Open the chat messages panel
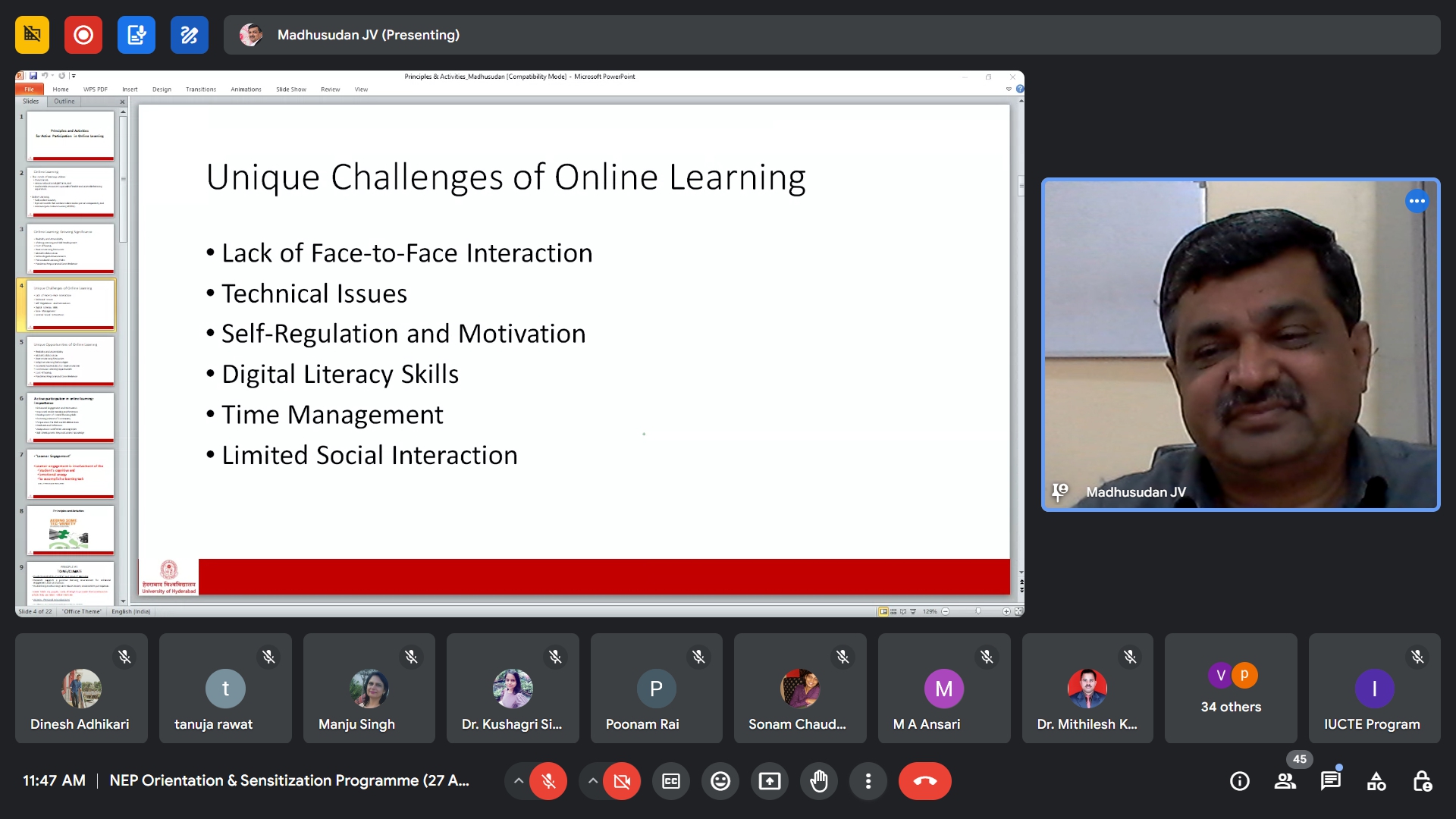 1331,781
